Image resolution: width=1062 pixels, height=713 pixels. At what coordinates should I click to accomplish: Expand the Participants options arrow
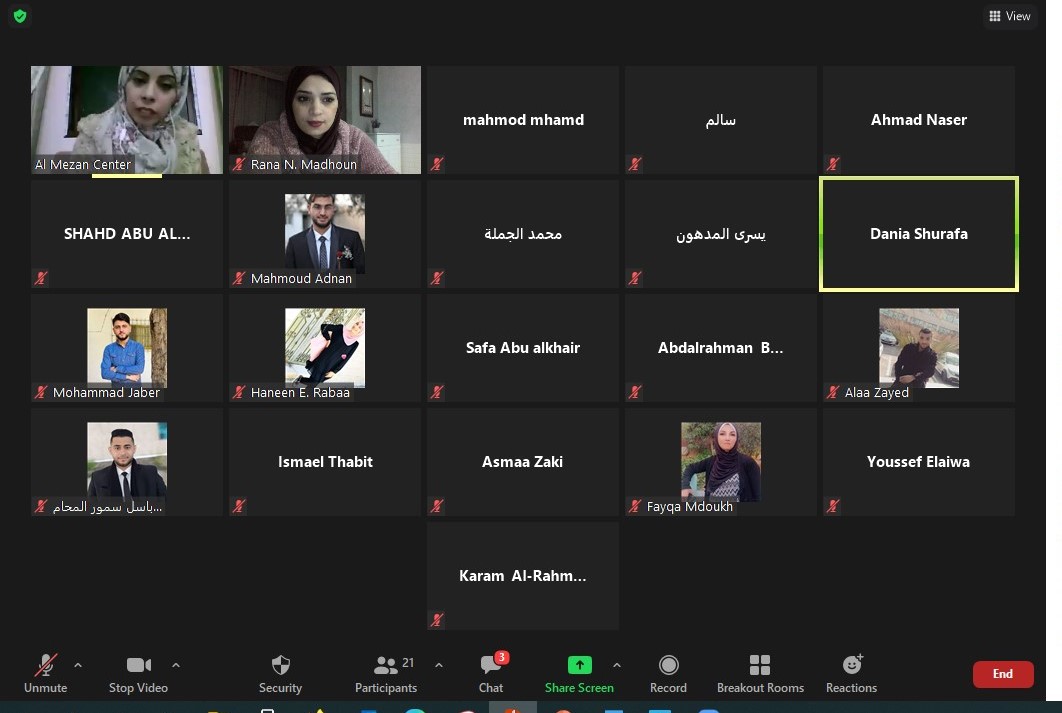point(438,665)
